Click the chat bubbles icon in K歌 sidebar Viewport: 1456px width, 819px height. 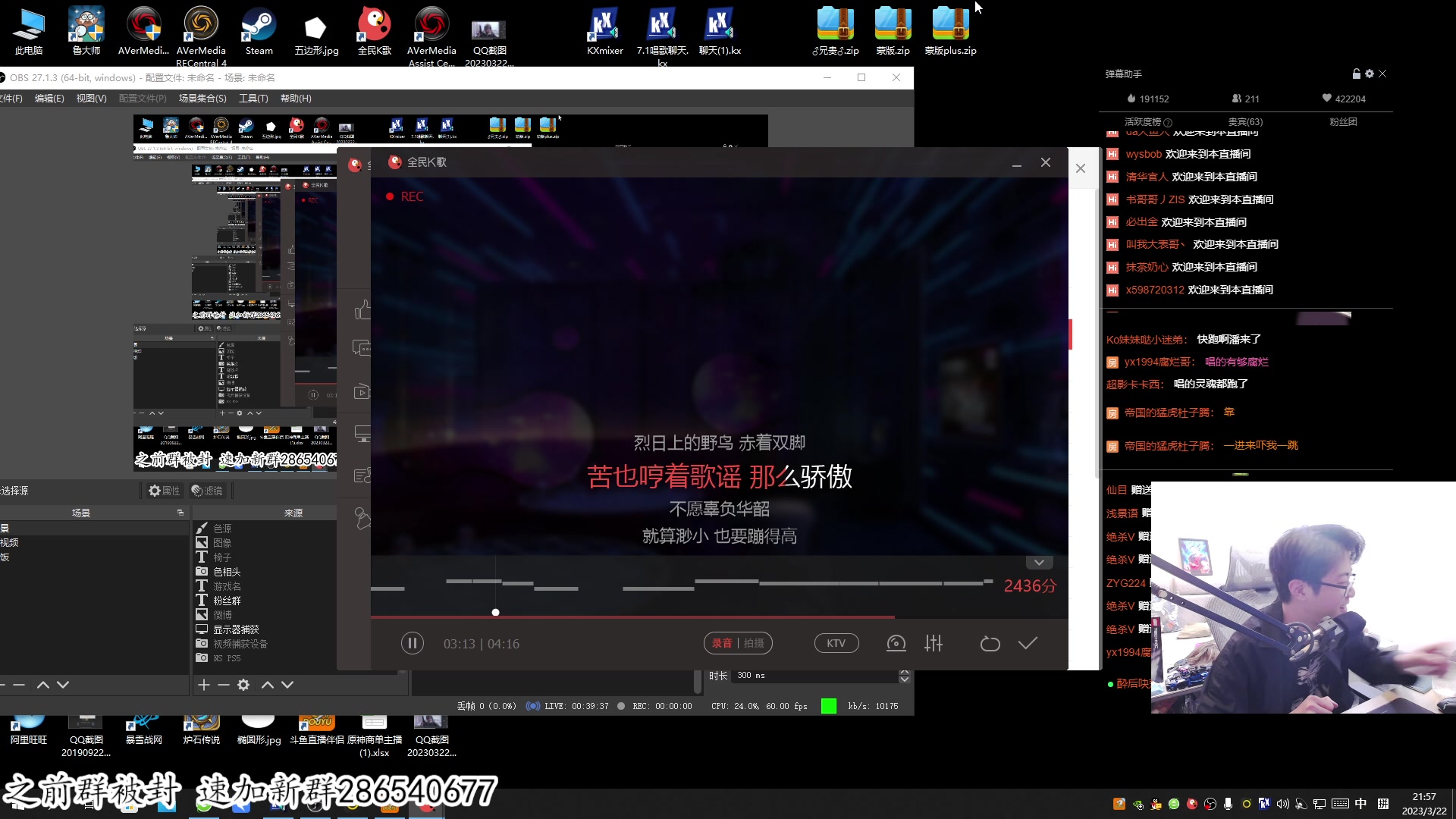(x=362, y=348)
